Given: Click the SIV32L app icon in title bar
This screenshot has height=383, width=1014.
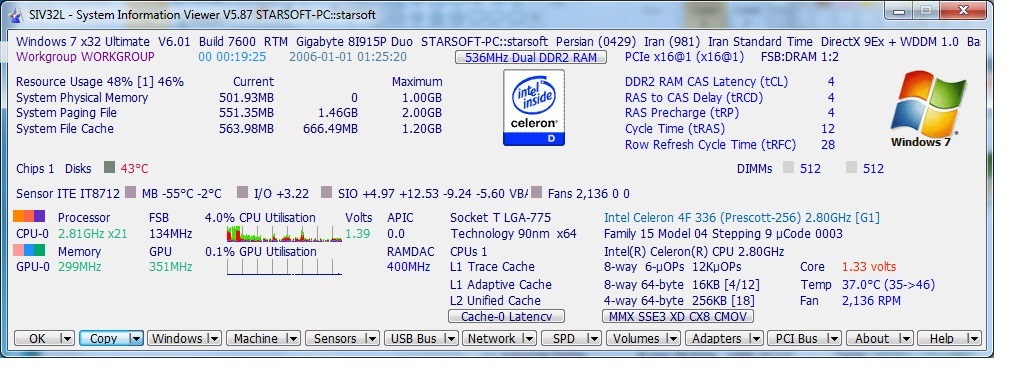Looking at the screenshot, I should pos(17,14).
